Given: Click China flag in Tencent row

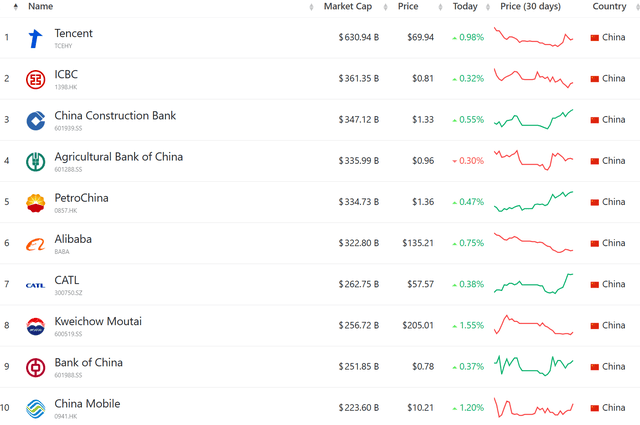Looking at the screenshot, I should [595, 38].
